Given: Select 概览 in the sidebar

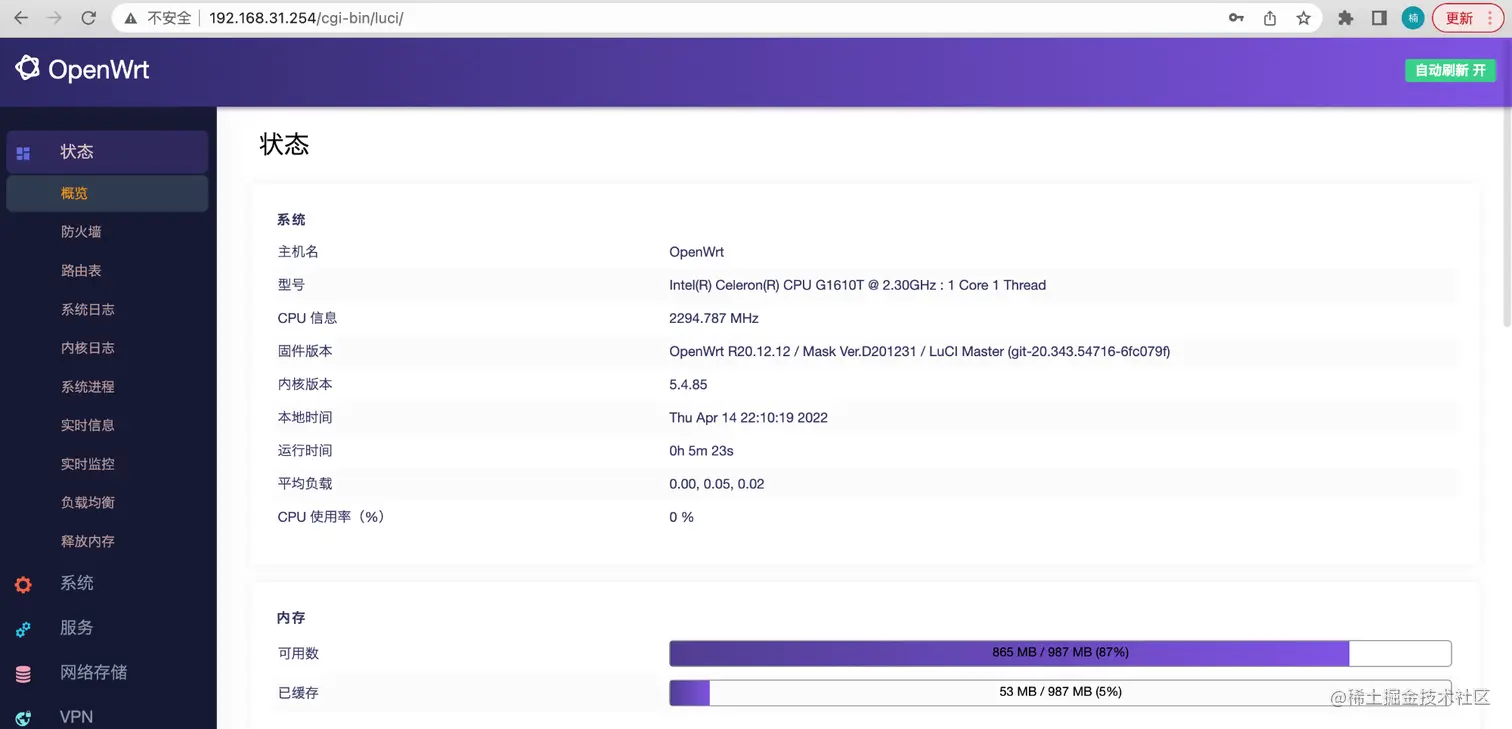Looking at the screenshot, I should point(108,194).
